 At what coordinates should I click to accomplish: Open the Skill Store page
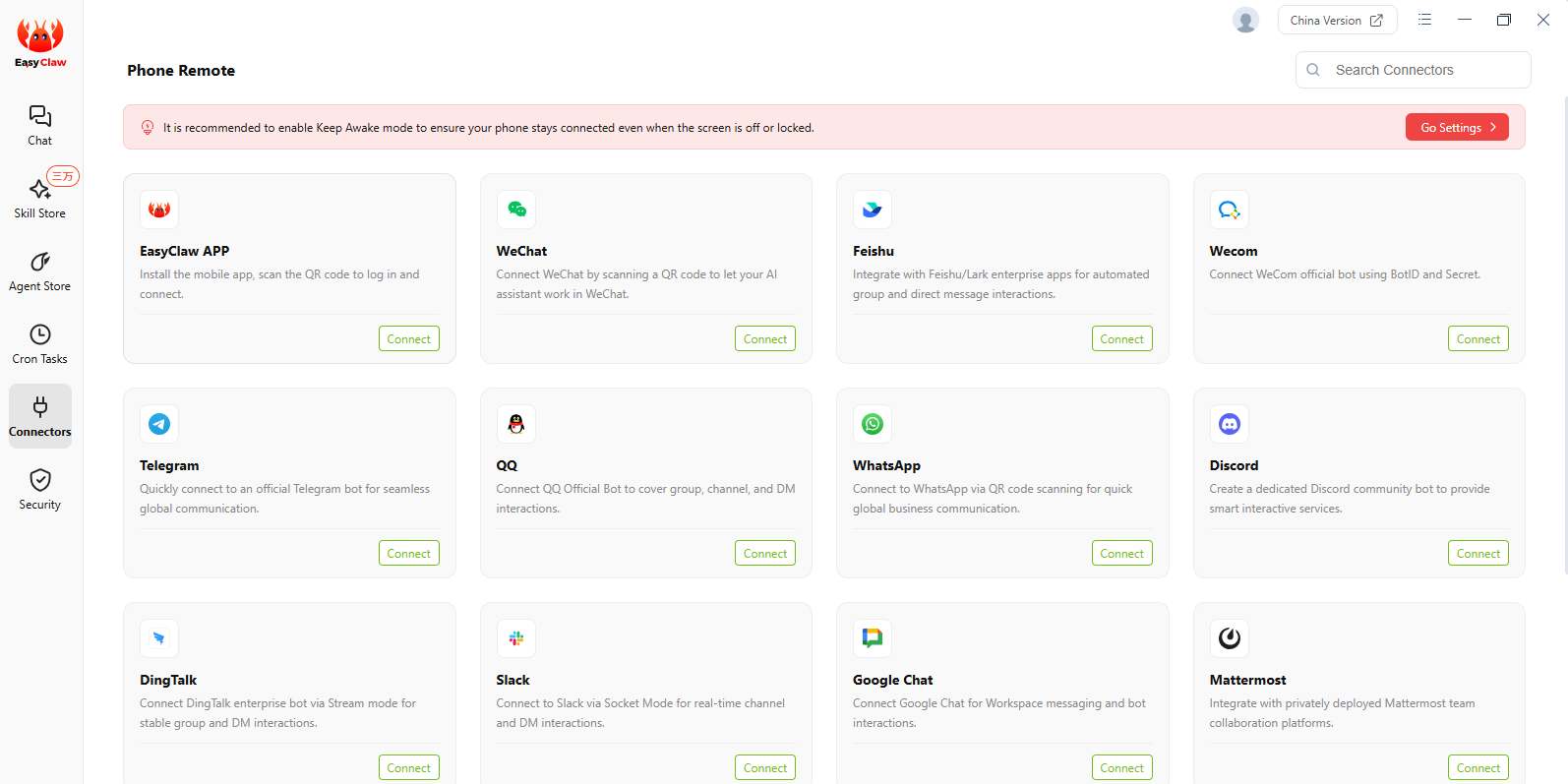tap(39, 198)
